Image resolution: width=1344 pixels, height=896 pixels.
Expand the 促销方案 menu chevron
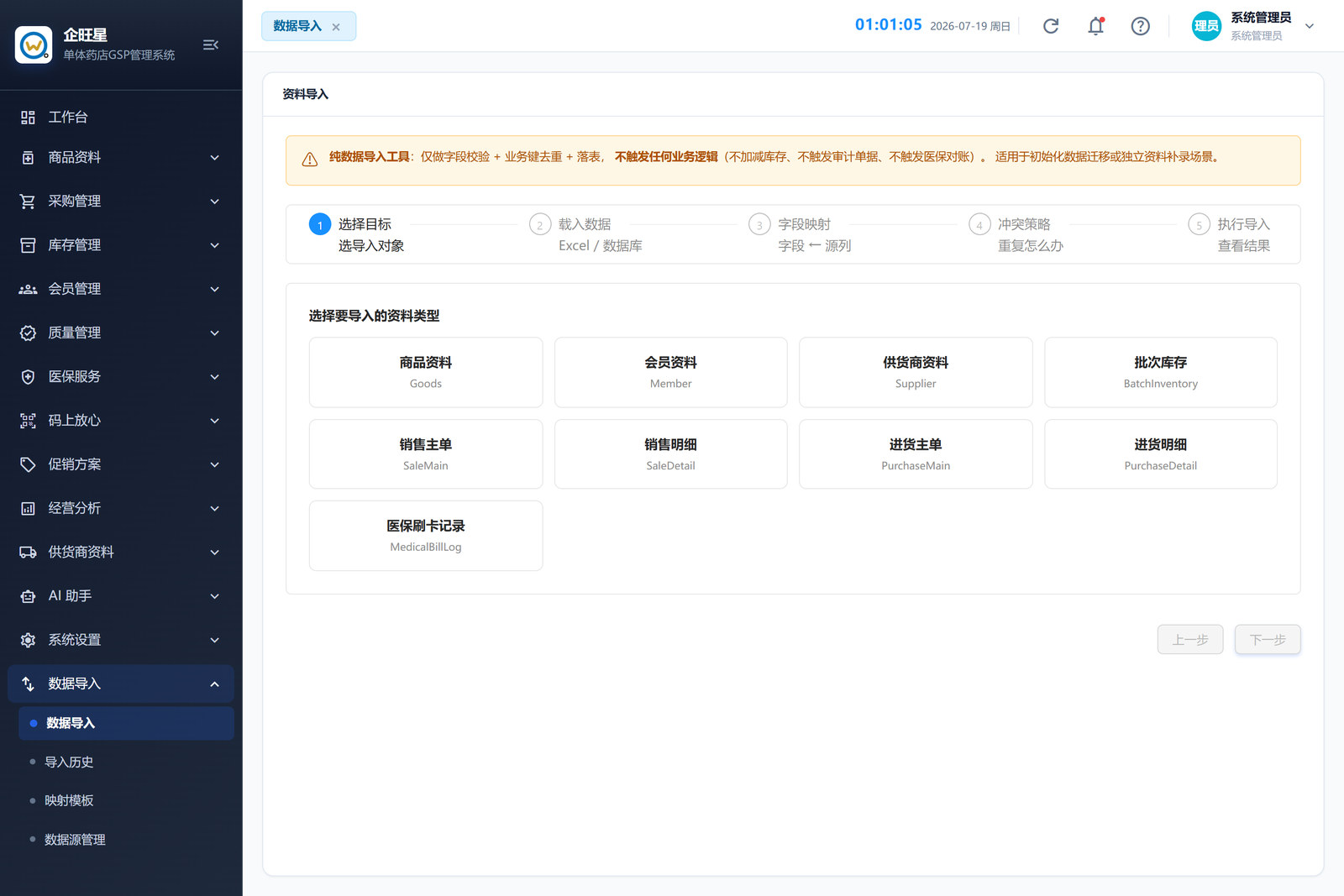pos(215,464)
